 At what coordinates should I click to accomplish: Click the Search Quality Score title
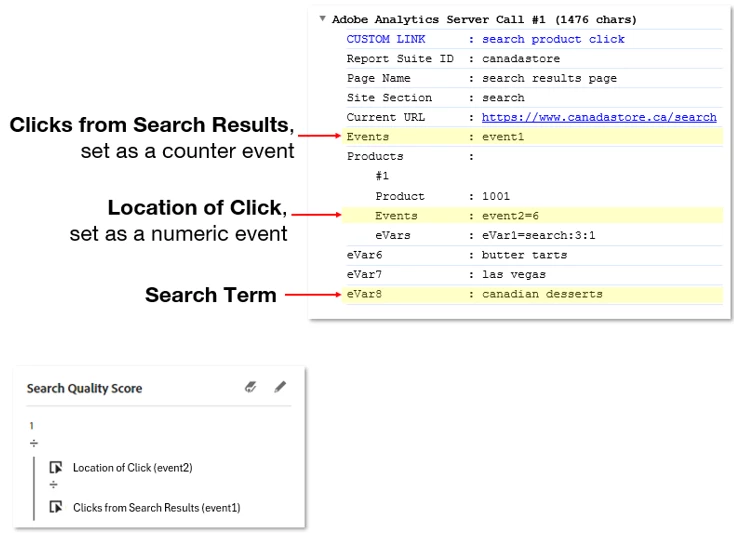[x=84, y=388]
